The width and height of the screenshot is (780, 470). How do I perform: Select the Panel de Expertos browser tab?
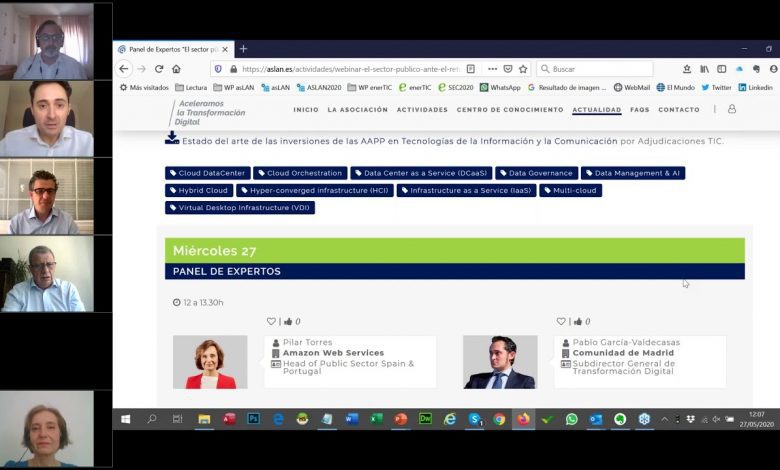point(174,49)
